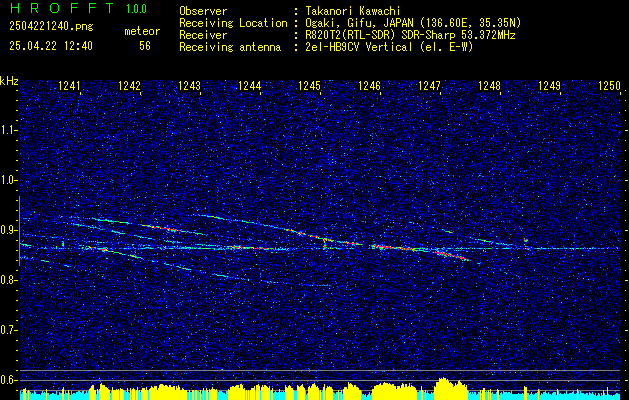Click the version number 1.0.0
The image size is (629, 400).
tap(136, 9)
